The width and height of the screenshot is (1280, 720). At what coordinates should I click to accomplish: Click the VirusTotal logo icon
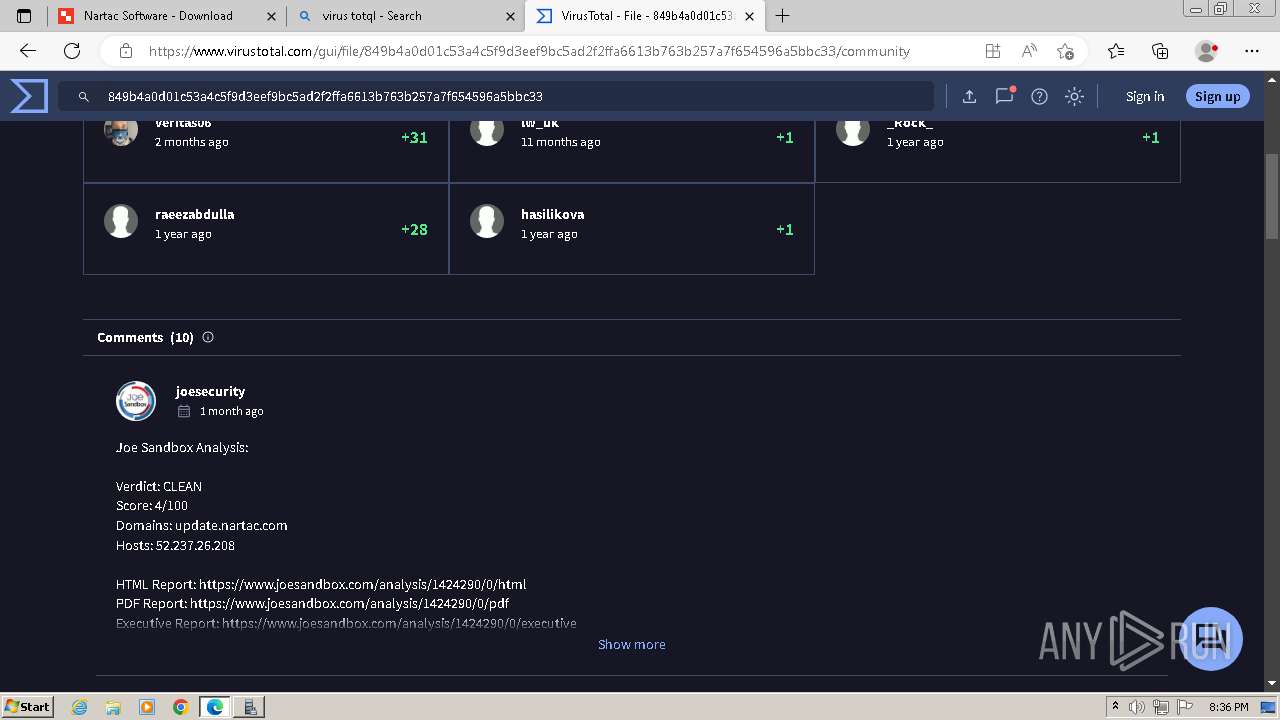[29, 96]
